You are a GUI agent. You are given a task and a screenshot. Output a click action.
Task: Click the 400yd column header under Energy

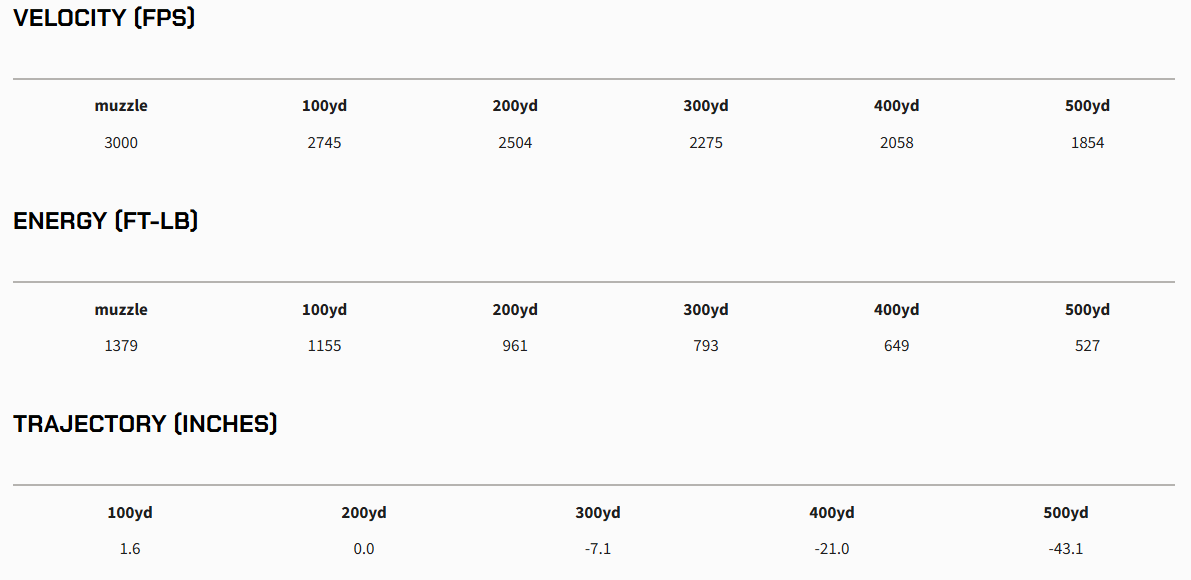coord(896,310)
